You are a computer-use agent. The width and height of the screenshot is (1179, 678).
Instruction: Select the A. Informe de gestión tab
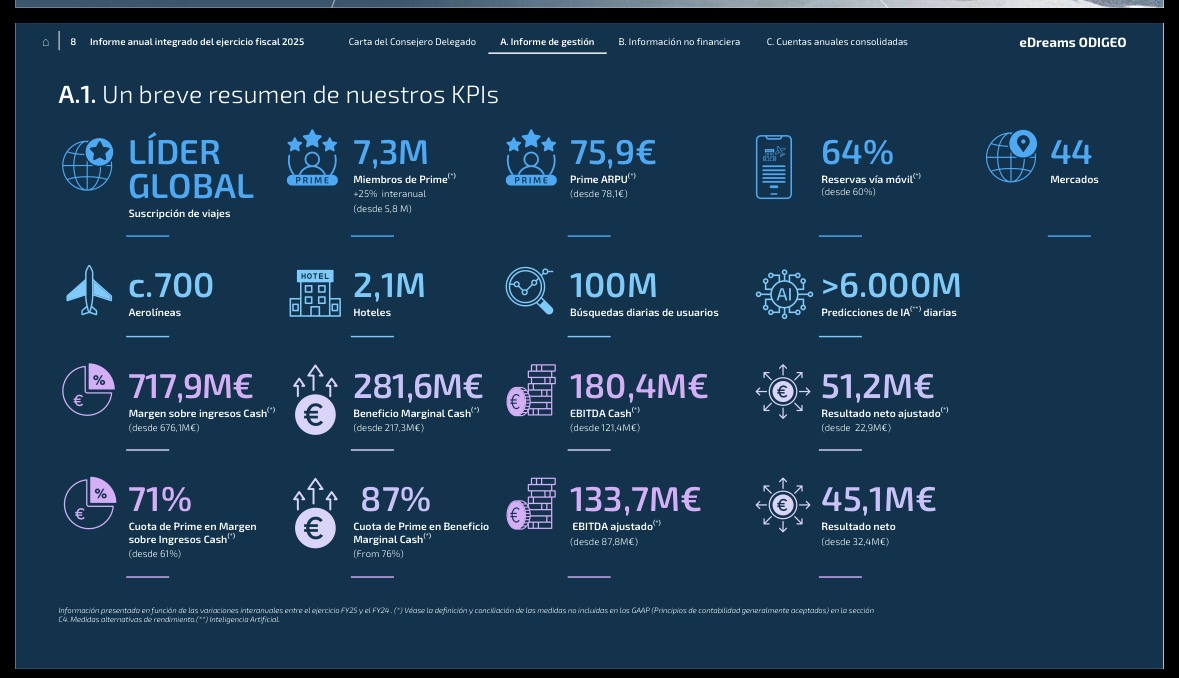(x=547, y=42)
